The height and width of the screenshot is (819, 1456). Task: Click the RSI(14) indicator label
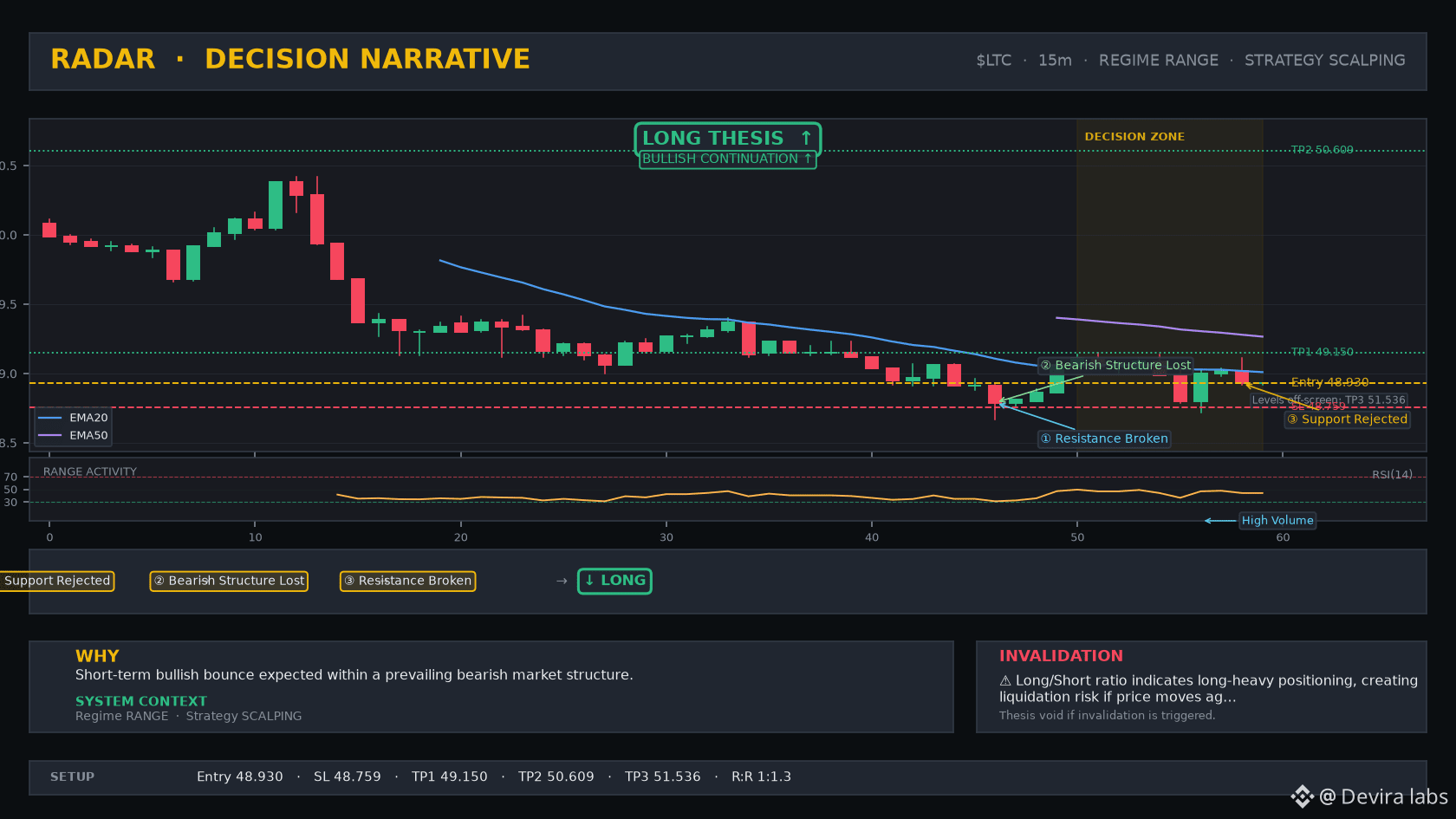coord(1392,475)
